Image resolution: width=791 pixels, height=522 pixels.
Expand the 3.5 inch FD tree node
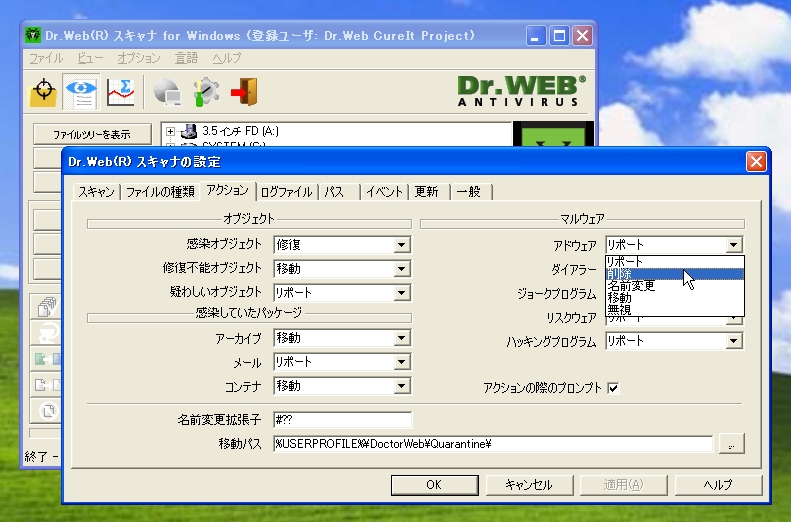pyautogui.click(x=170, y=132)
